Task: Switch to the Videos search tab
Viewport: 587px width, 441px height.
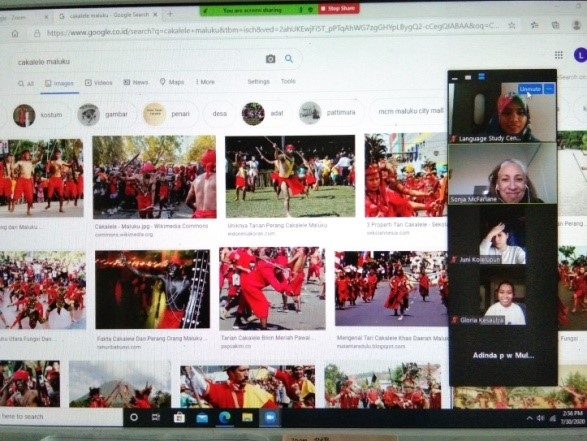Action: point(98,82)
